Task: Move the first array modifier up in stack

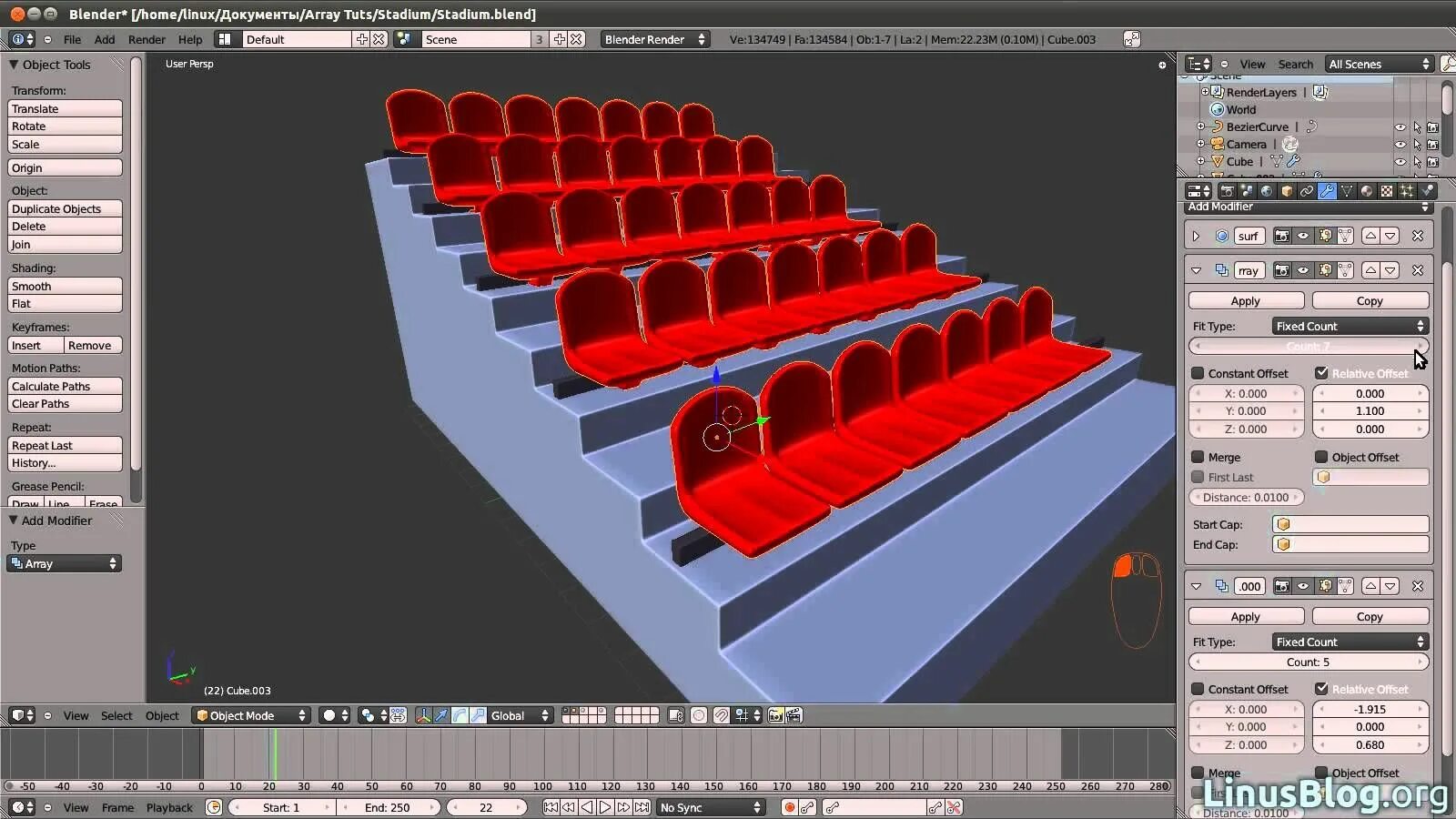Action: coord(1370,270)
